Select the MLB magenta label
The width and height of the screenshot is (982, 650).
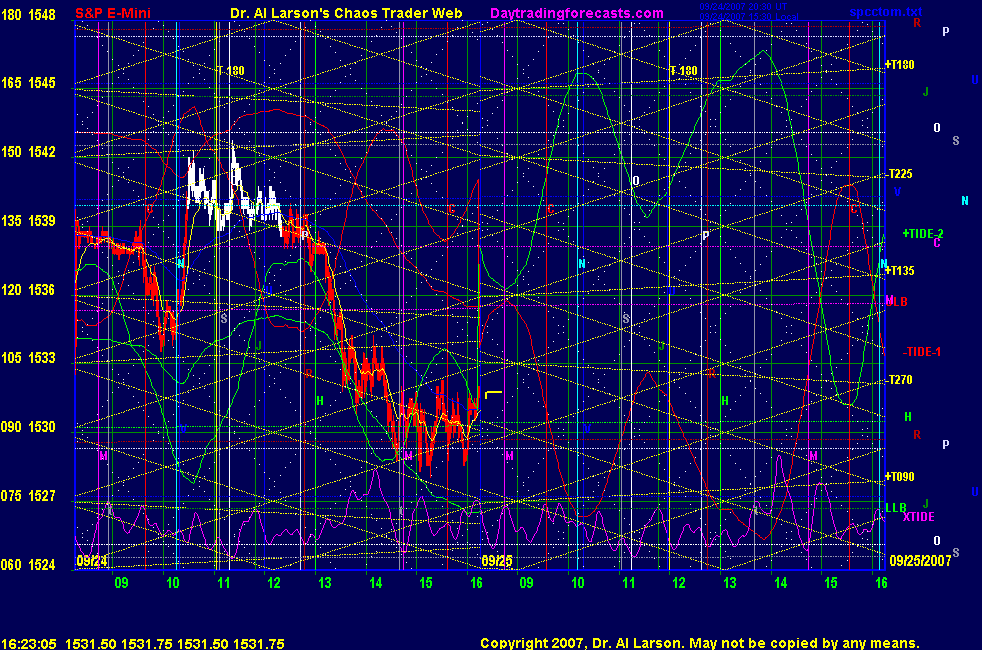pos(896,301)
